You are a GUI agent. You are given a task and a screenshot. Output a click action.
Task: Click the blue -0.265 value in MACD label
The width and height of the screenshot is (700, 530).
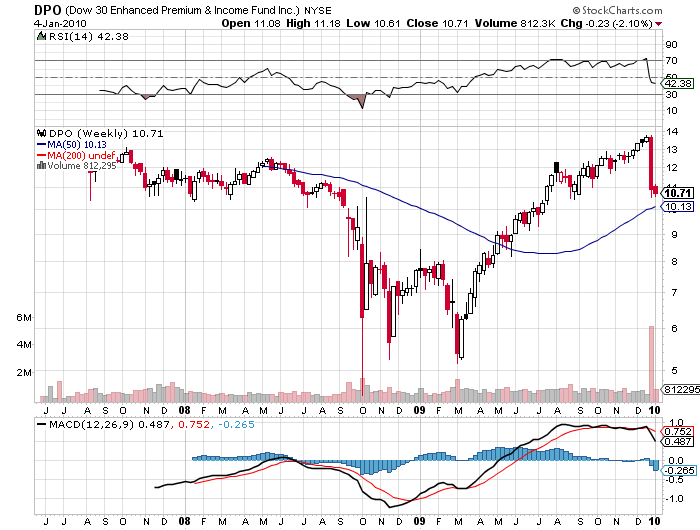(x=237, y=425)
